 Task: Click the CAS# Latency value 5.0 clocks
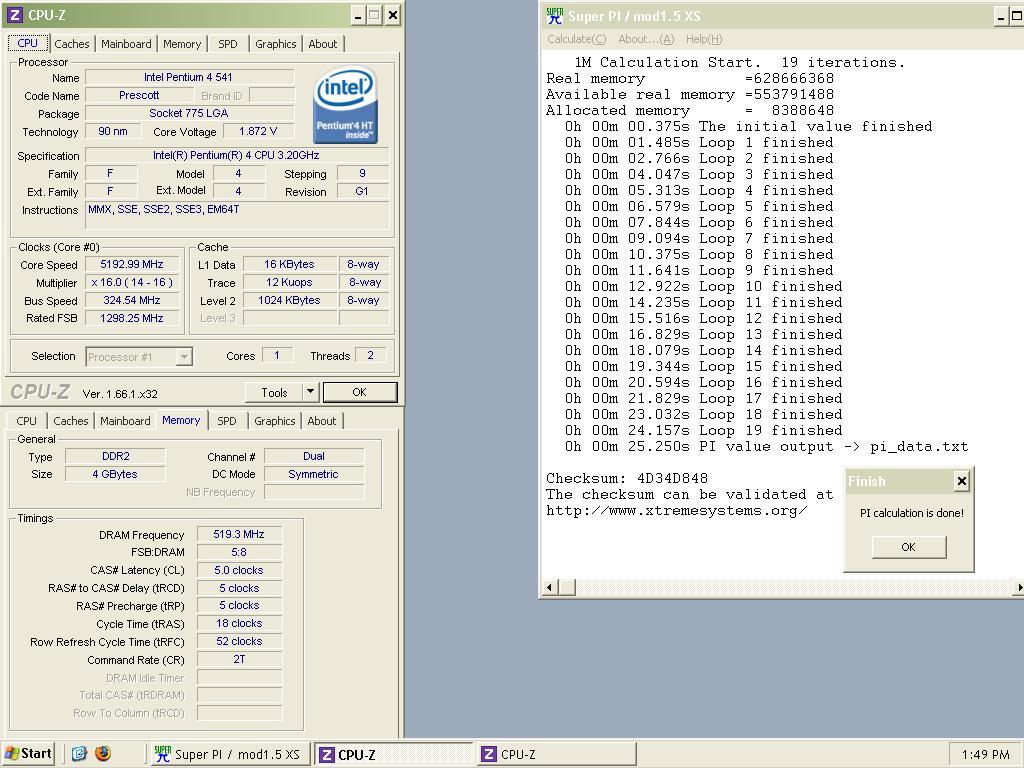pos(239,570)
